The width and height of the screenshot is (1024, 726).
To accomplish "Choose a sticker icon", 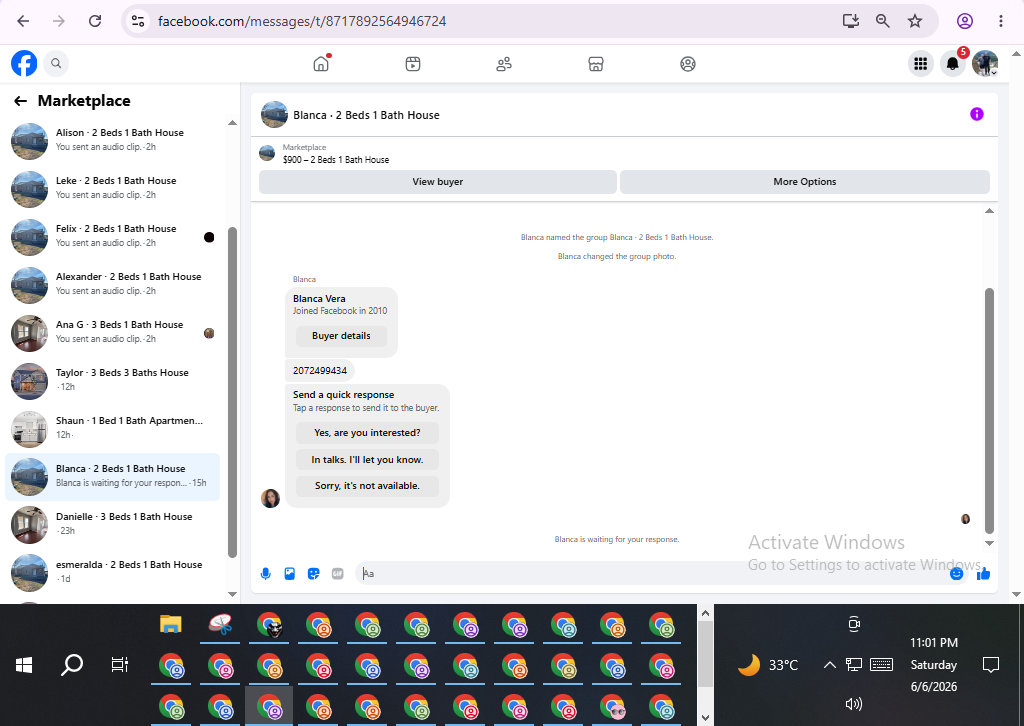I will tap(313, 574).
